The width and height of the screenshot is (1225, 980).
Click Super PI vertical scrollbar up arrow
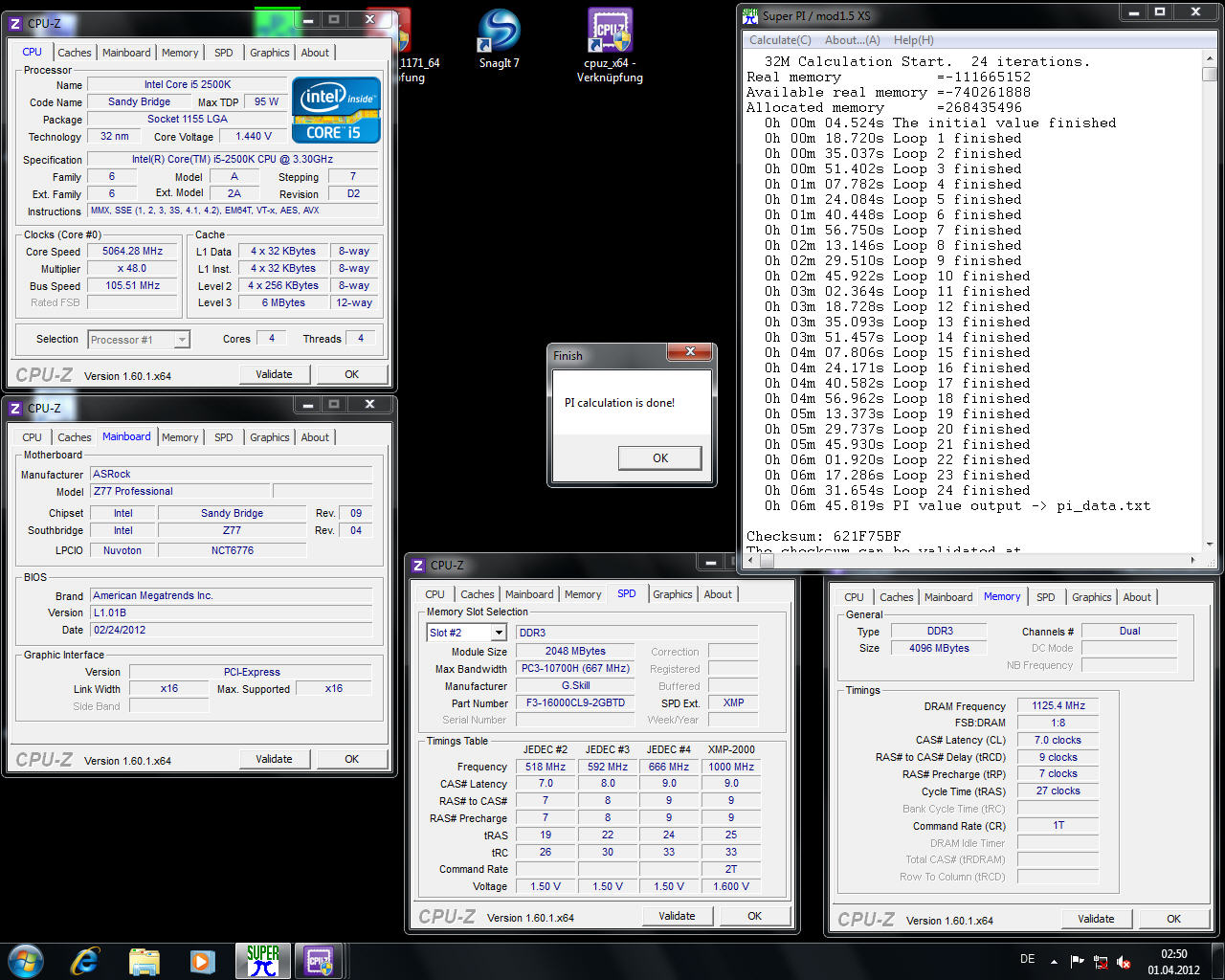coord(1210,57)
